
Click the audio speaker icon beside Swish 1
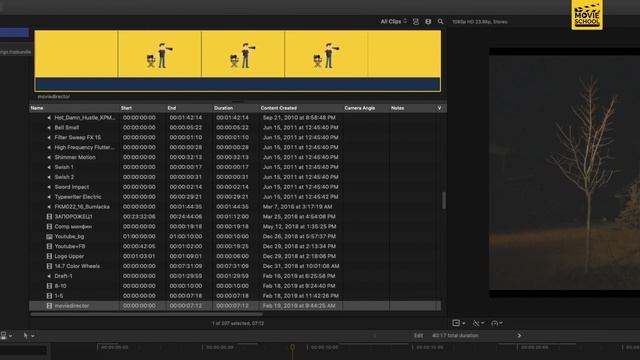pyautogui.click(x=49, y=167)
